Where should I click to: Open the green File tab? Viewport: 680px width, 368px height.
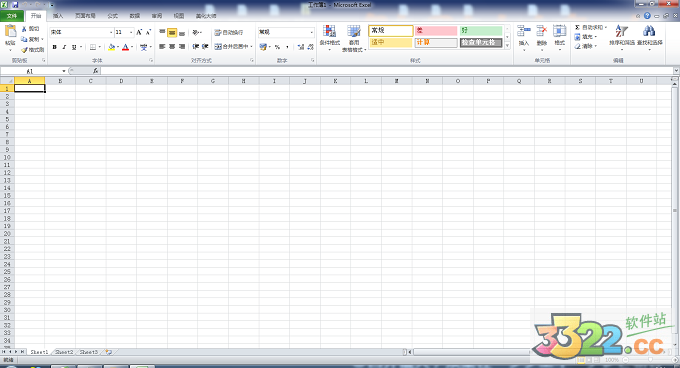[x=12, y=16]
